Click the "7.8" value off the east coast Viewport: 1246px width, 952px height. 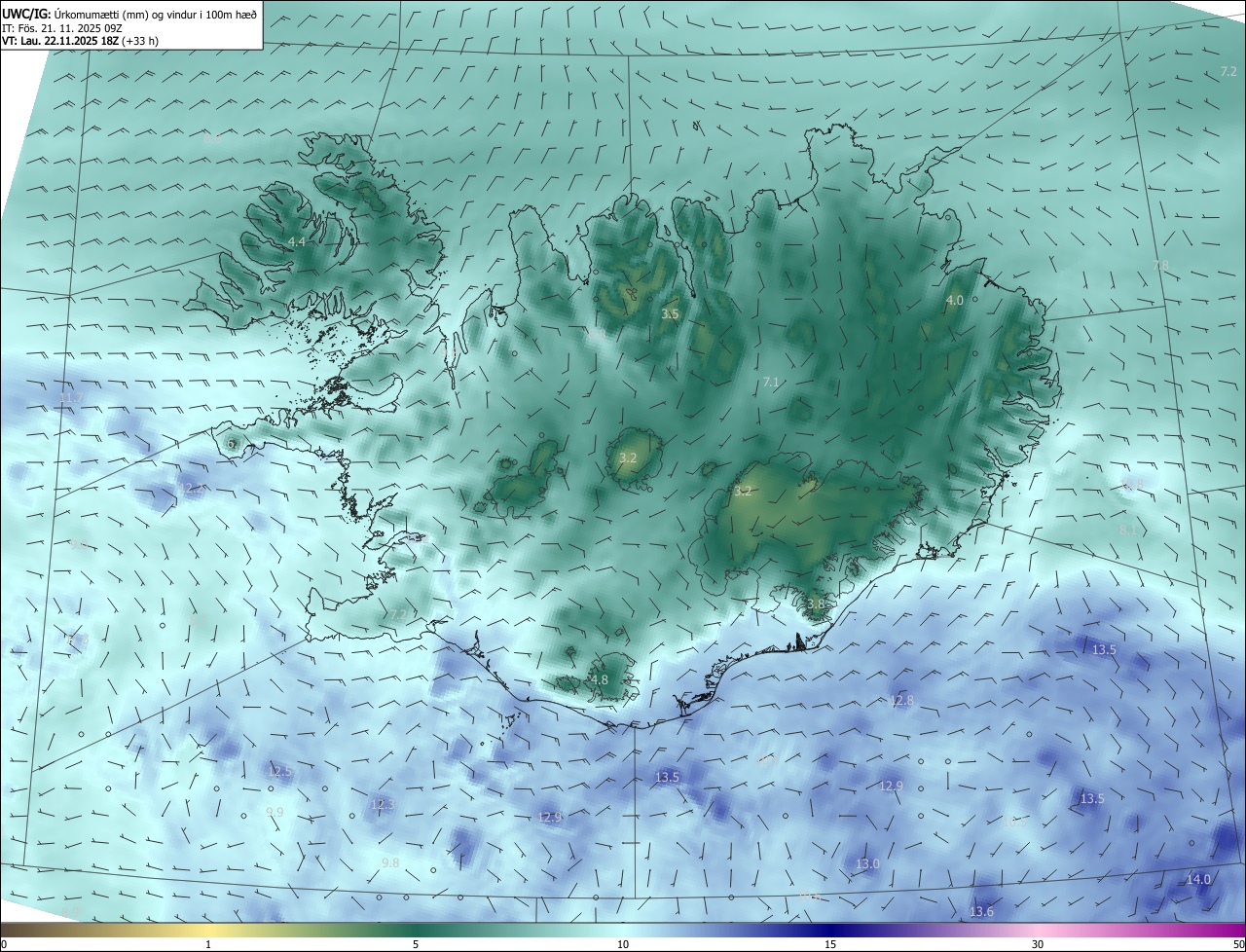[x=1160, y=266]
